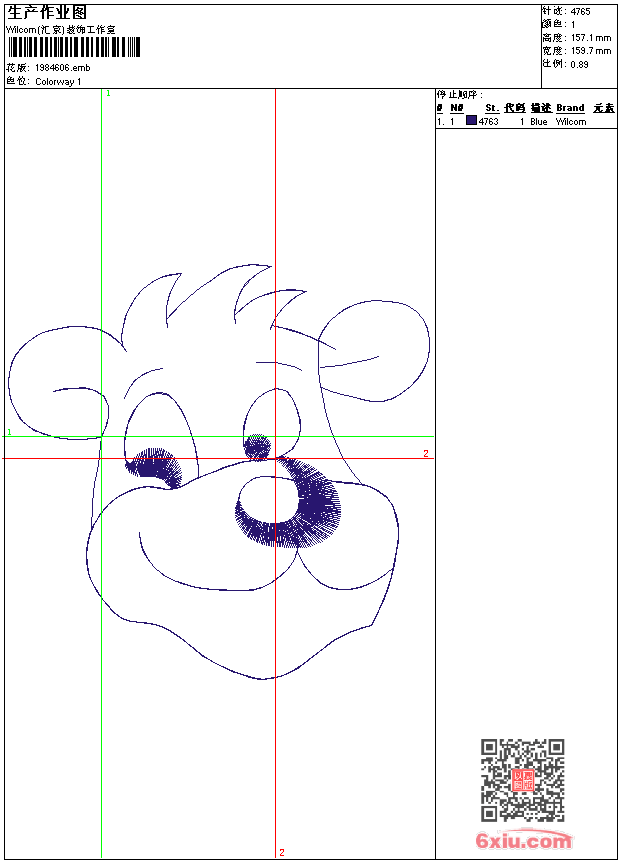Screen dimensions: 620x860
Task: Click the Brand column header
Action: [570, 108]
